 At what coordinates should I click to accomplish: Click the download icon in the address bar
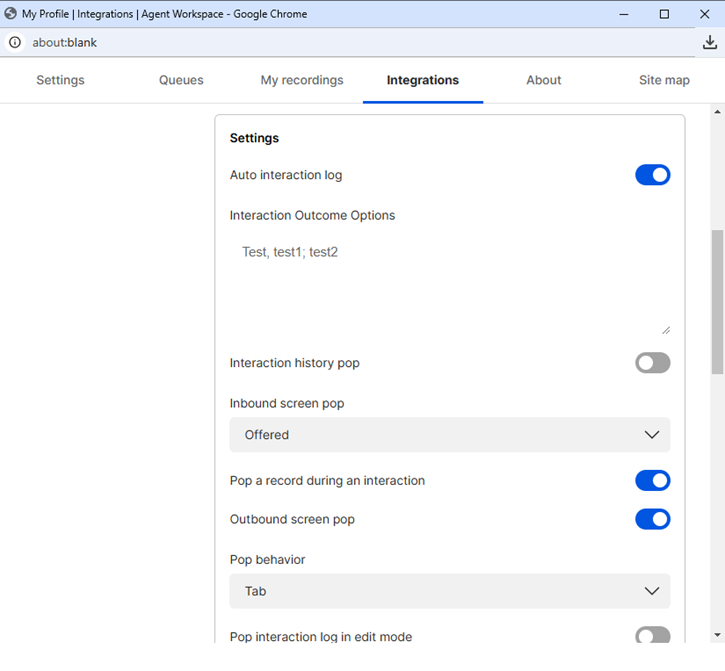[x=709, y=43]
